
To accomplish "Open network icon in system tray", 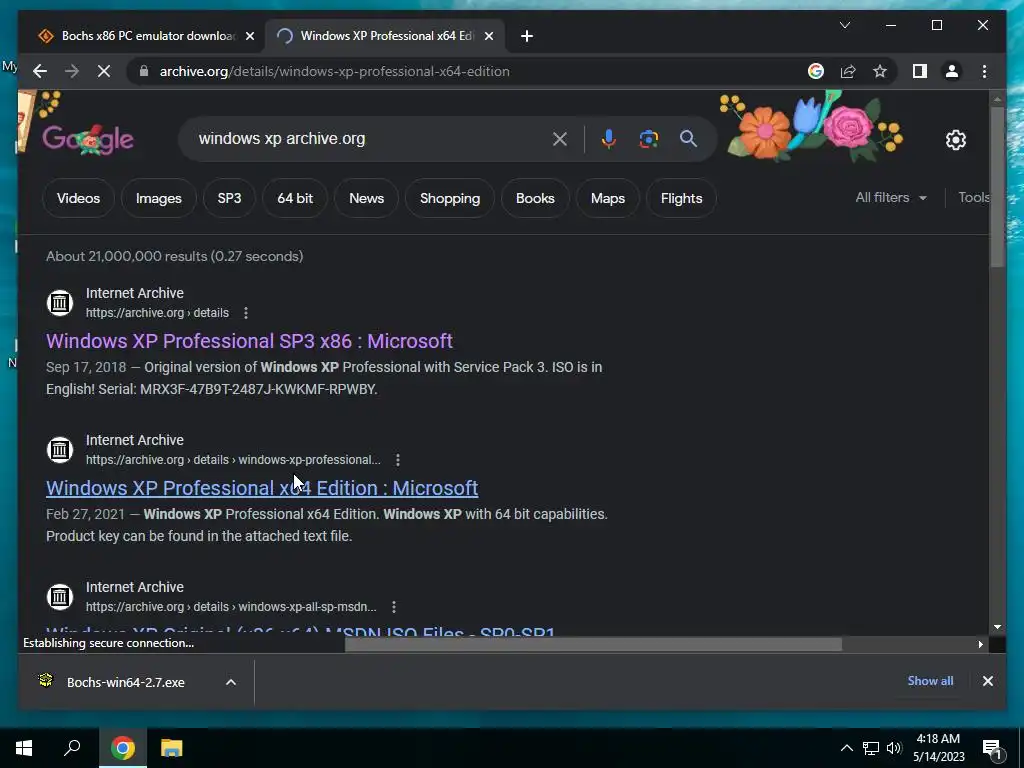I will point(871,748).
